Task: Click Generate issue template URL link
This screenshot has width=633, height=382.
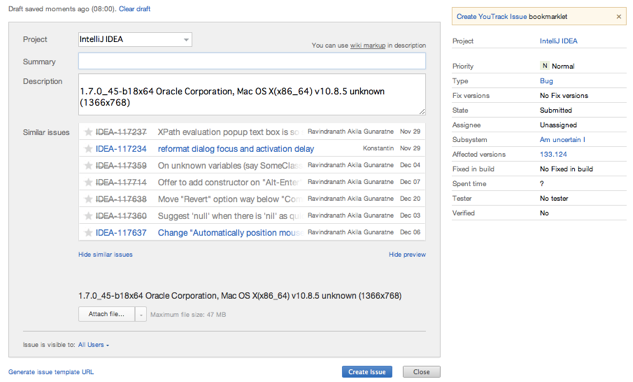Action: (x=51, y=372)
